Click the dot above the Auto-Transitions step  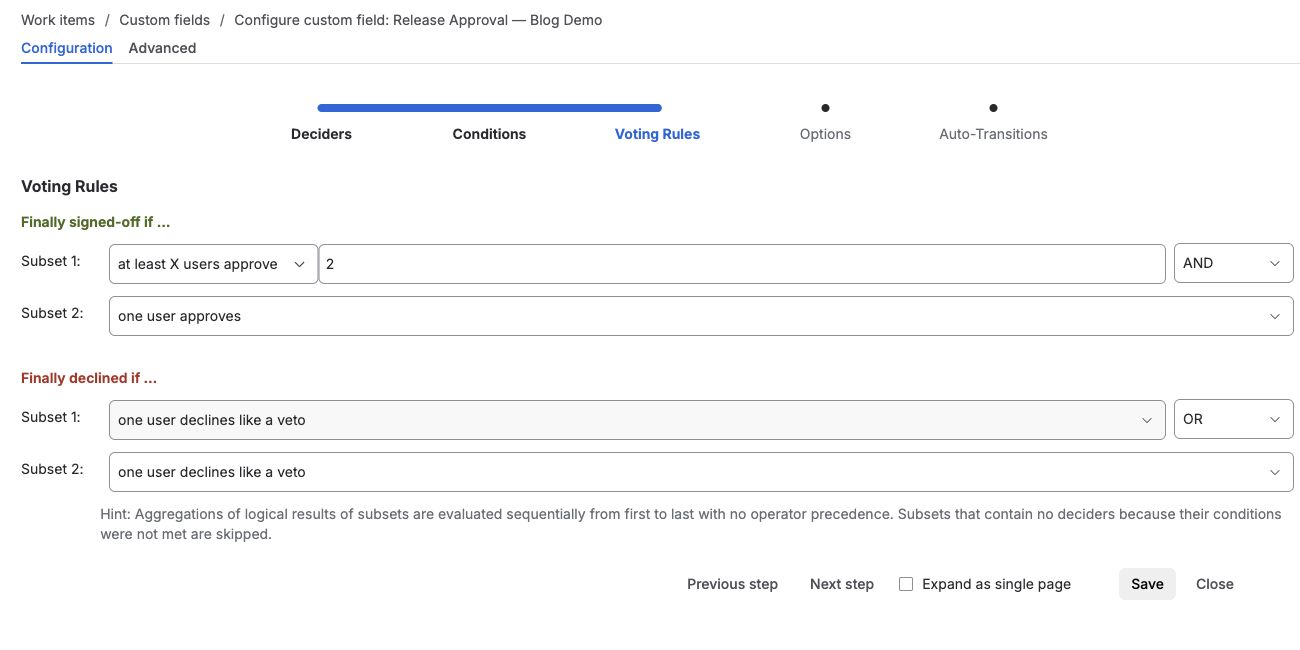coord(993,108)
